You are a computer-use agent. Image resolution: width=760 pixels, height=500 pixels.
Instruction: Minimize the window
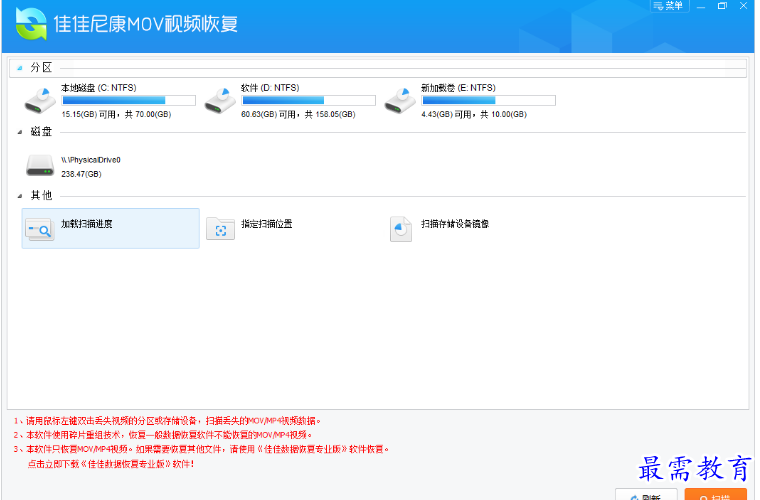[701, 6]
